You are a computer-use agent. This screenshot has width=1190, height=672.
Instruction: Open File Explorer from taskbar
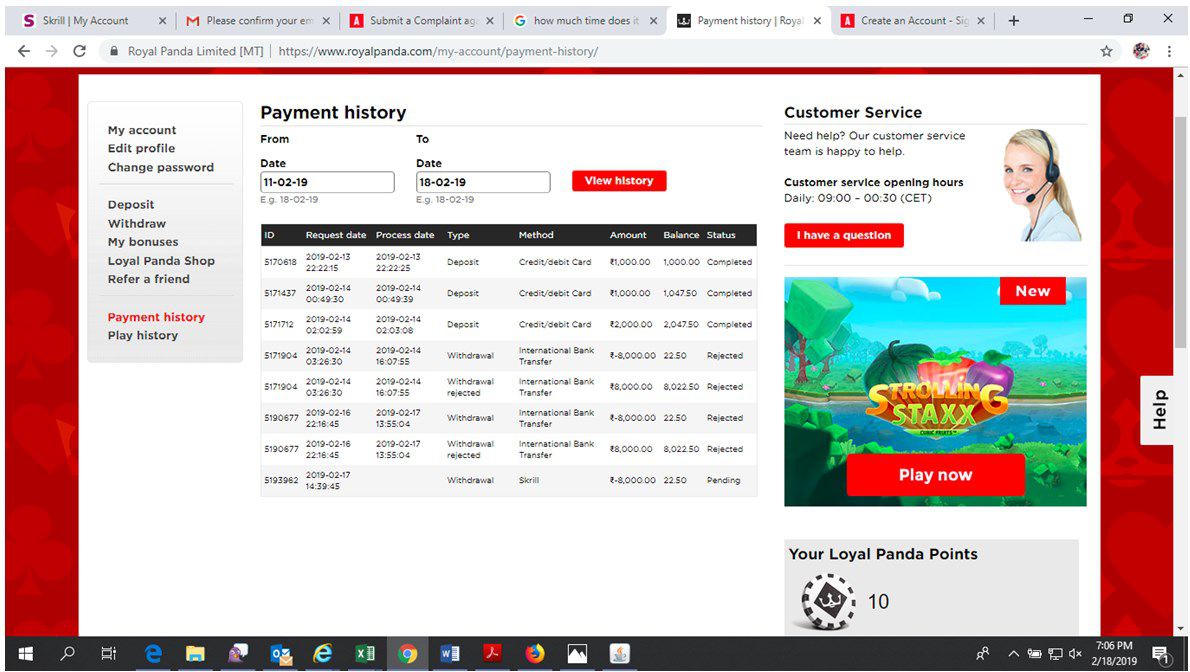[195, 653]
